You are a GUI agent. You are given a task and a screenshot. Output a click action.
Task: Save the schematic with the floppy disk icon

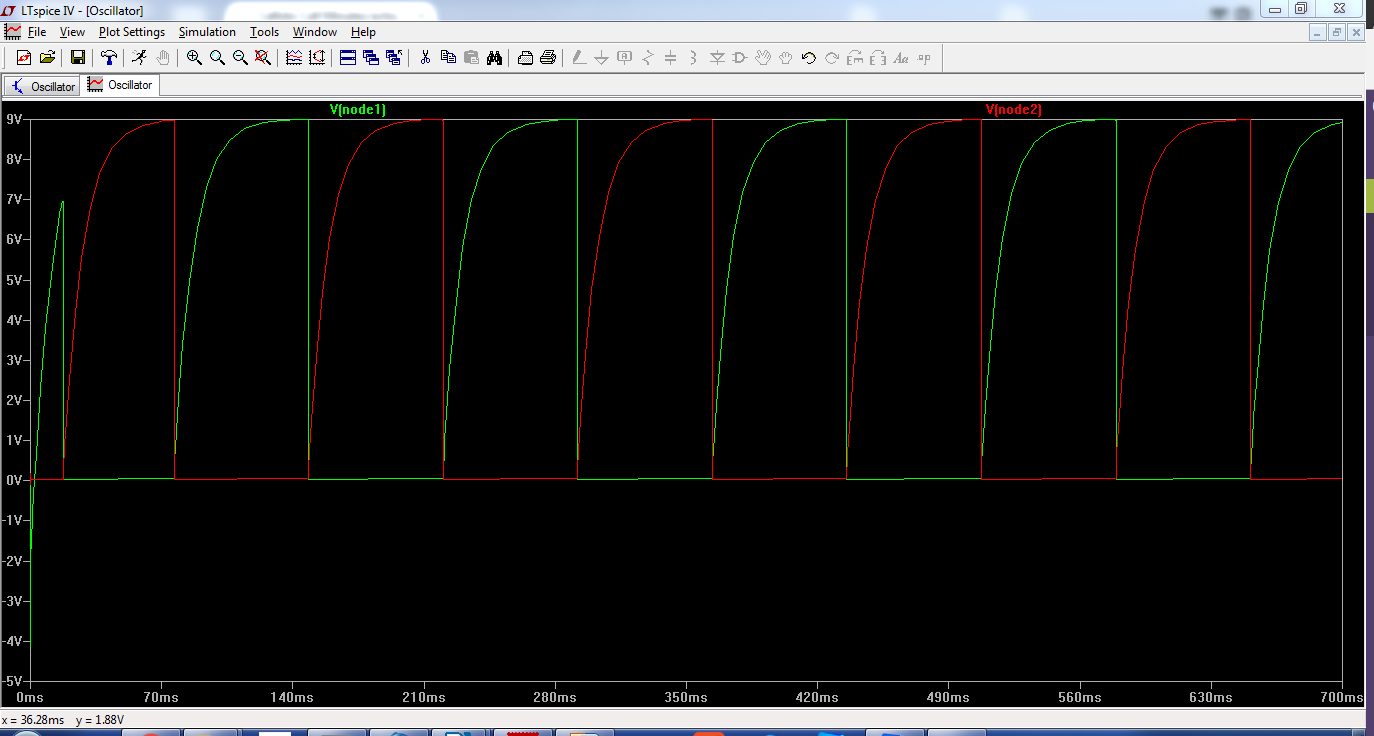(x=76, y=57)
